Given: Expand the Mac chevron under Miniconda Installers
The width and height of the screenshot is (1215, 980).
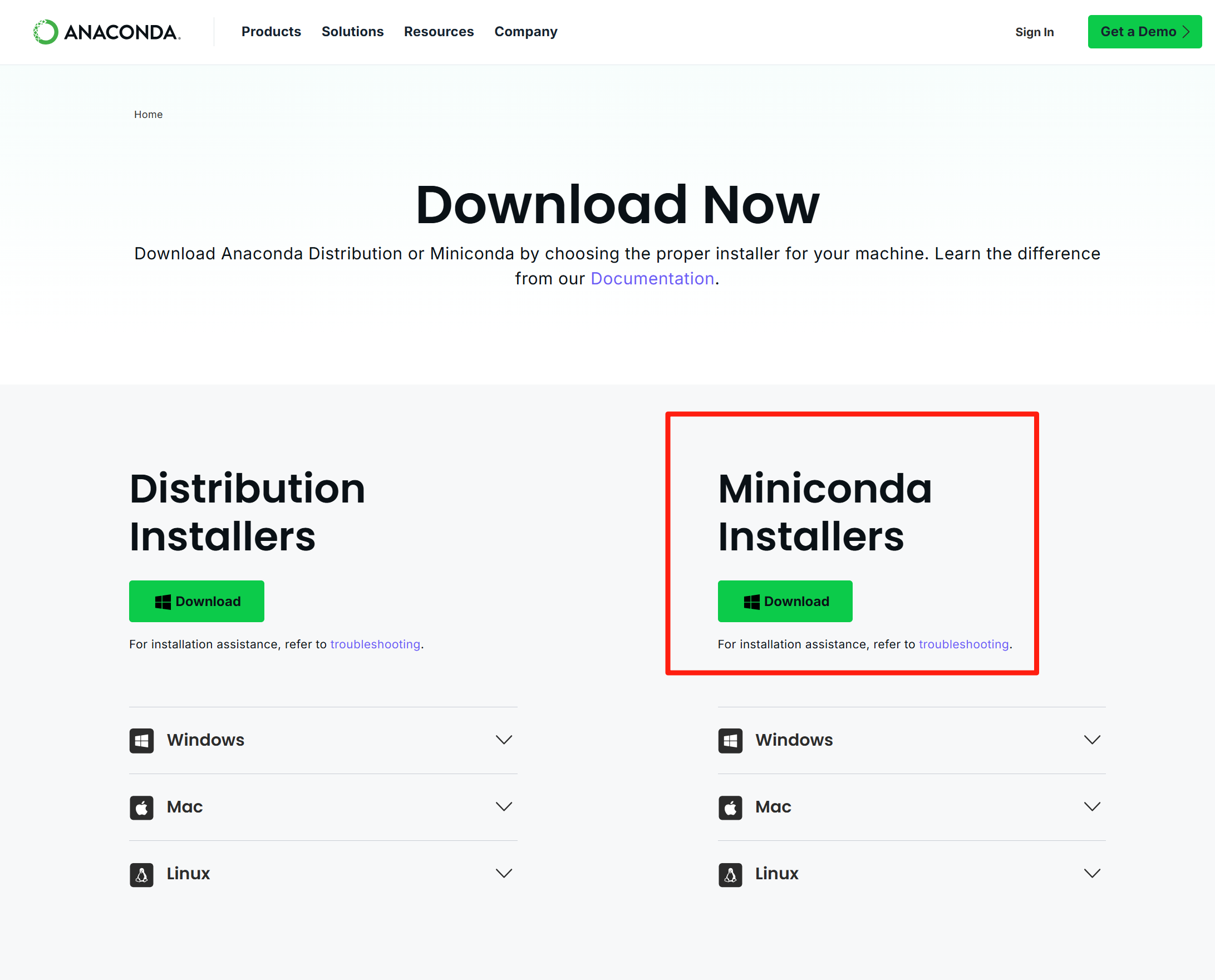Looking at the screenshot, I should [1092, 807].
